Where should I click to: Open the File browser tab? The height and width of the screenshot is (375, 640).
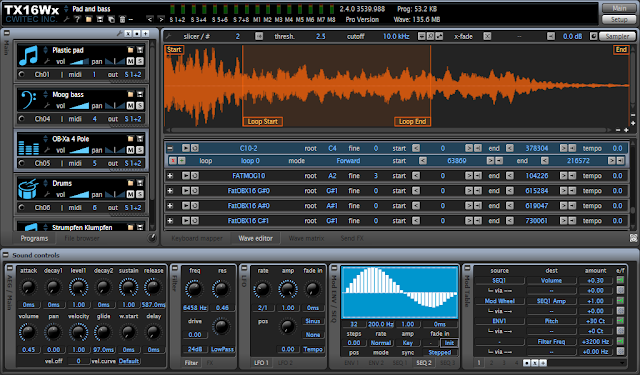pos(82,238)
